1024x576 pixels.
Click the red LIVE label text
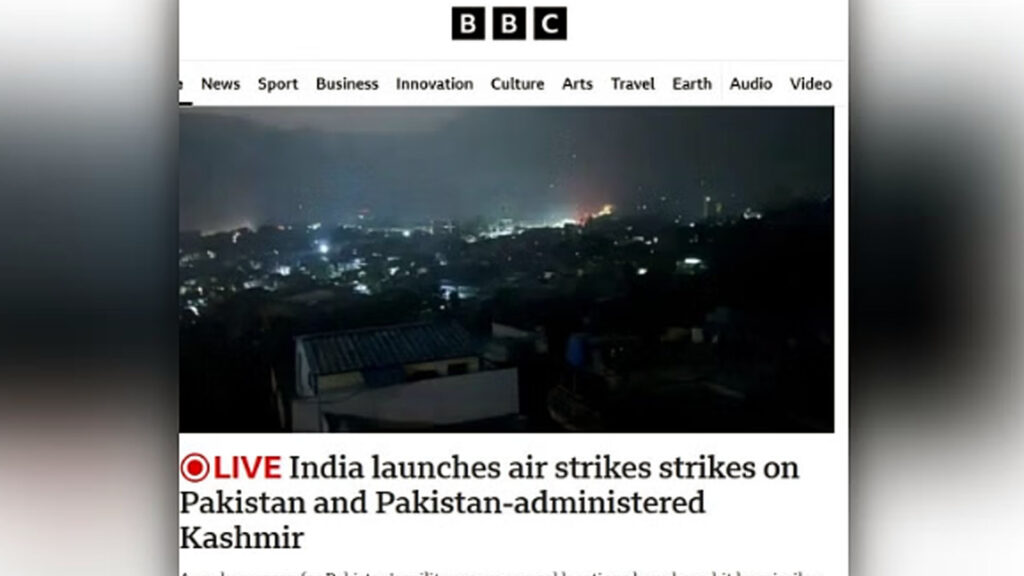247,468
